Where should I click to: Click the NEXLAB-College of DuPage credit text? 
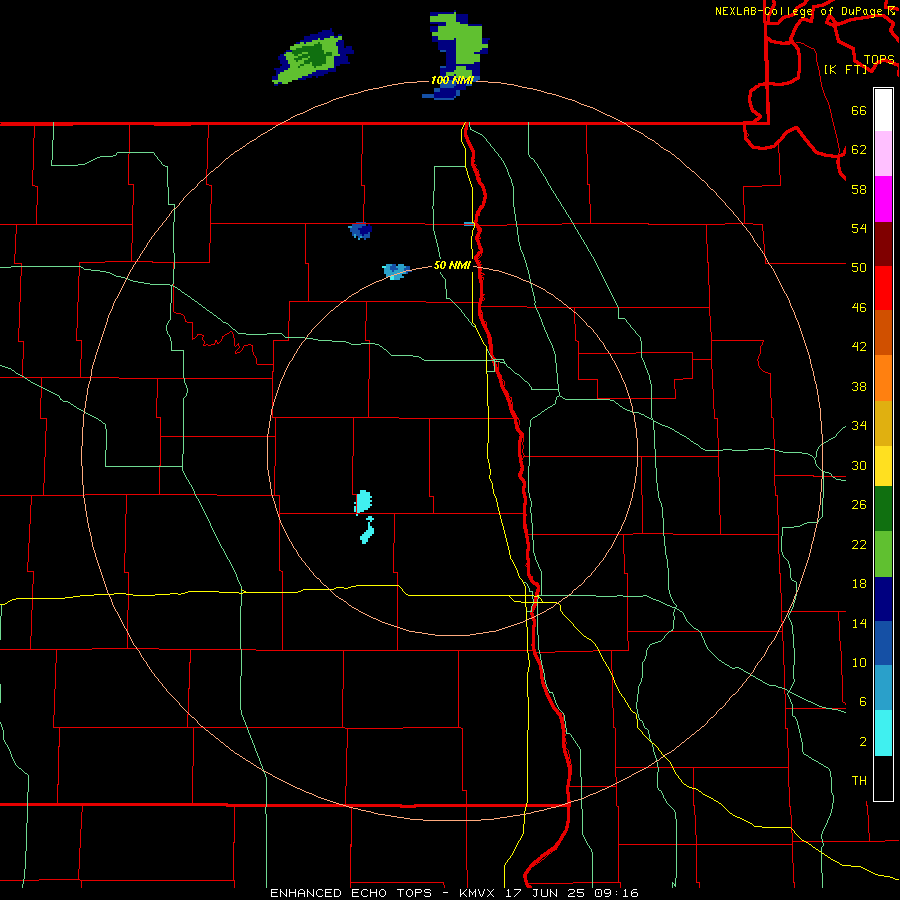click(800, 11)
